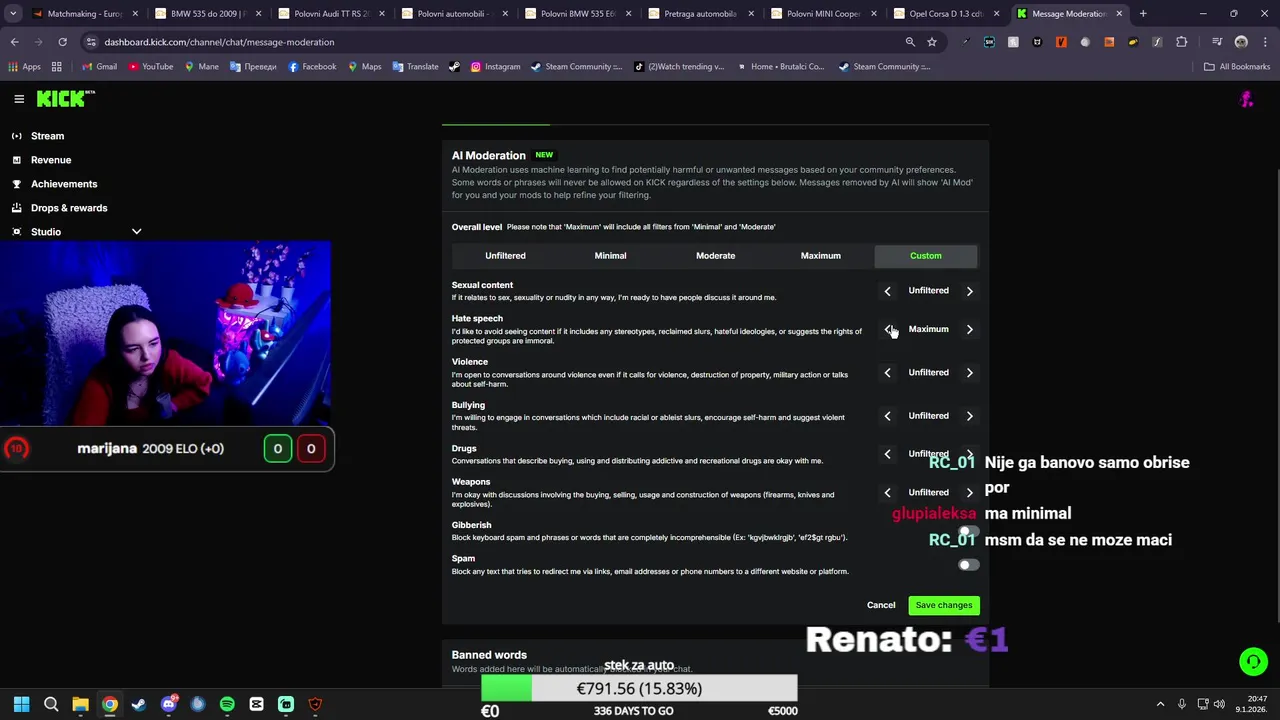Image resolution: width=1280 pixels, height=720 pixels.
Task: Click the zoom magnifier in address bar
Action: point(910,42)
